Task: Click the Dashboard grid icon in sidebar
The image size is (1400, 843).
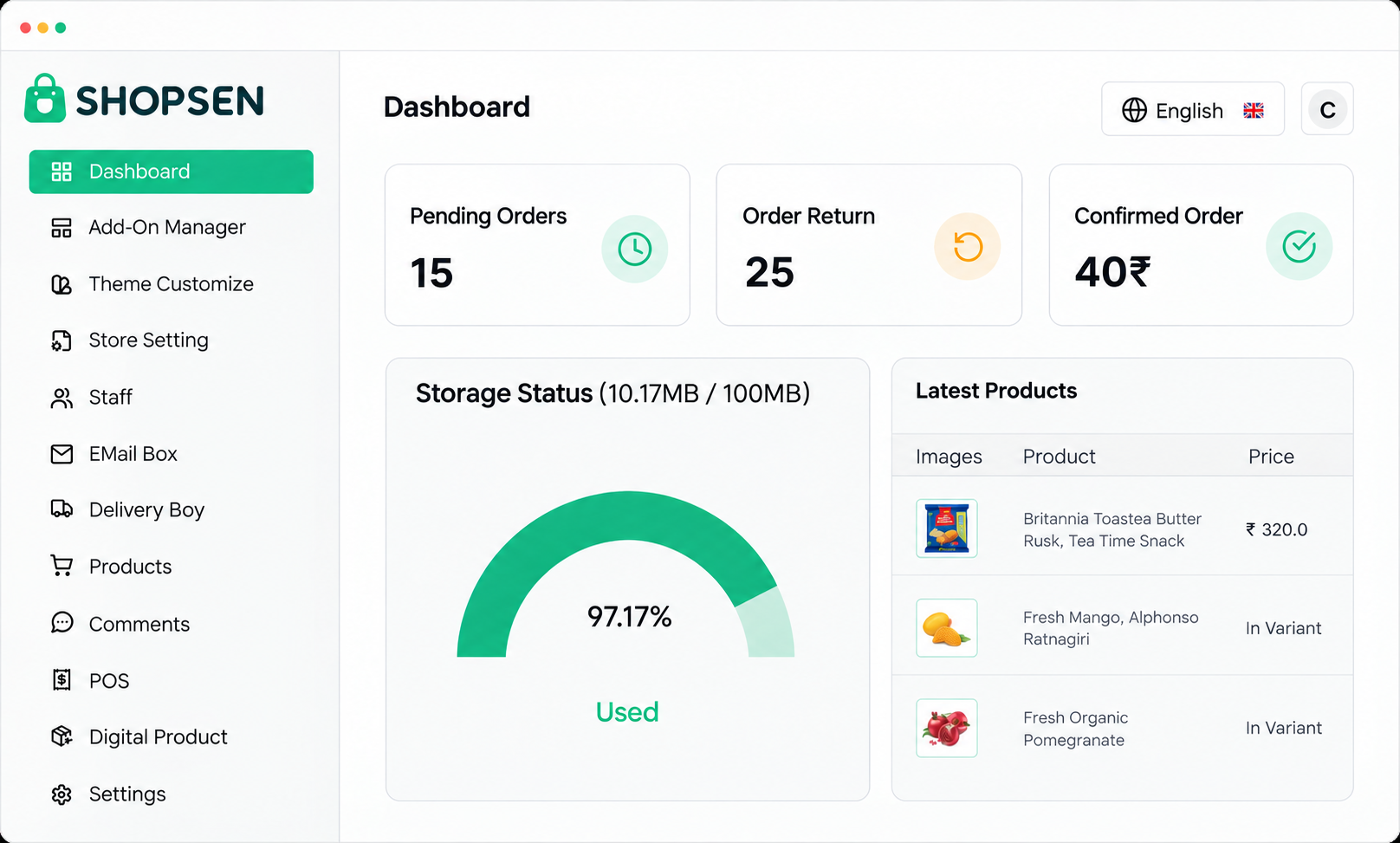Action: click(x=62, y=172)
